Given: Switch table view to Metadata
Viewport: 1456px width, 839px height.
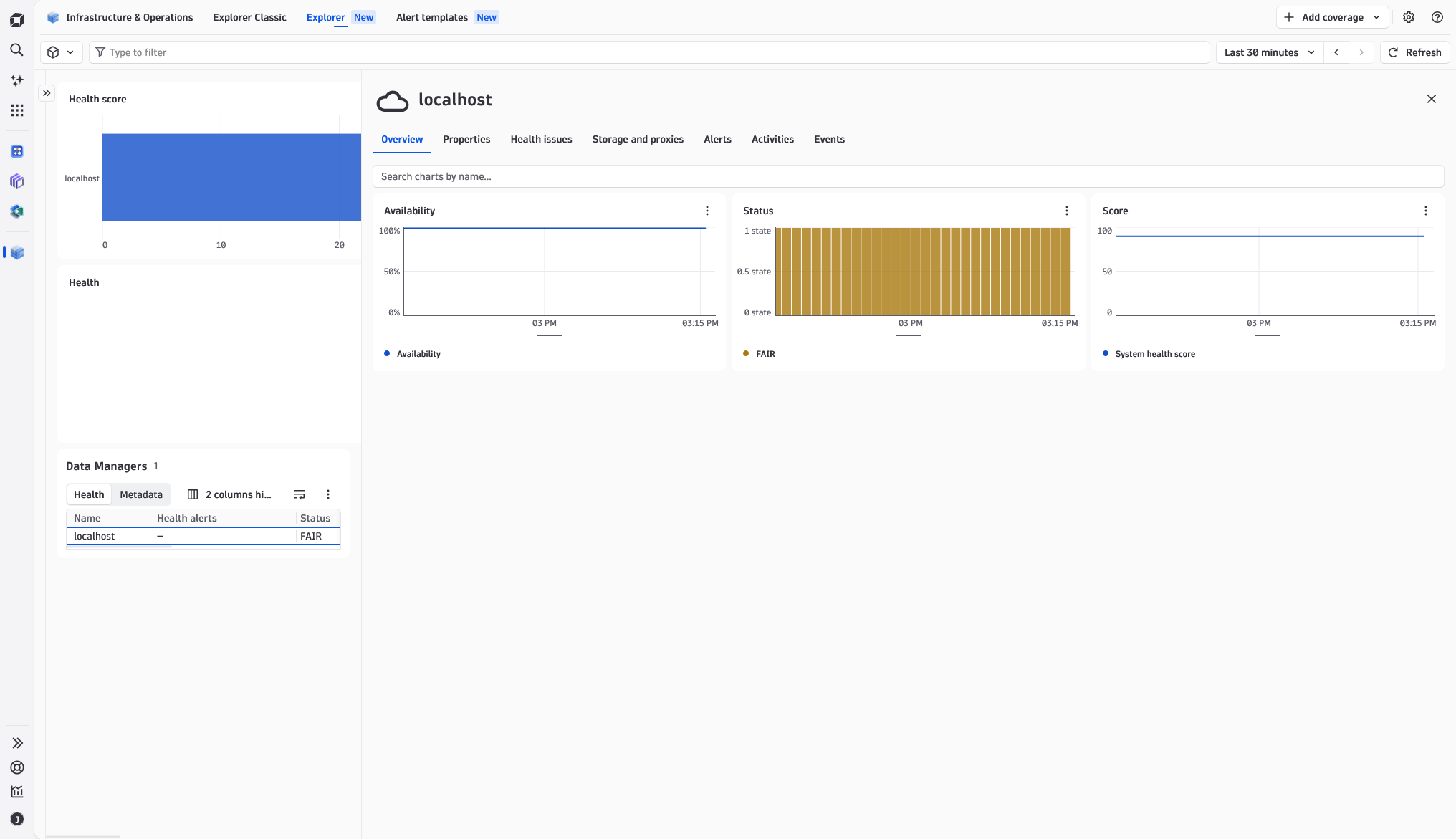Looking at the screenshot, I should click(x=141, y=494).
